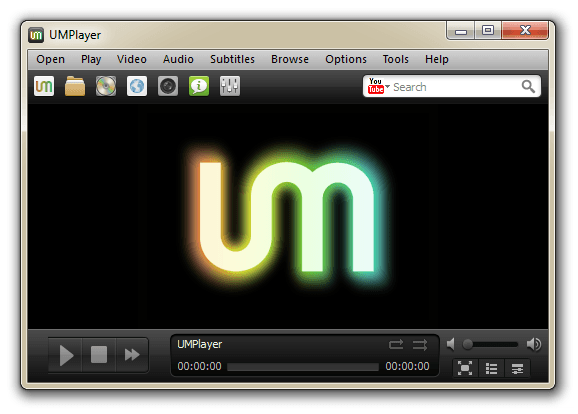
Task: Stop playback with the Stop button
Action: click(x=99, y=355)
